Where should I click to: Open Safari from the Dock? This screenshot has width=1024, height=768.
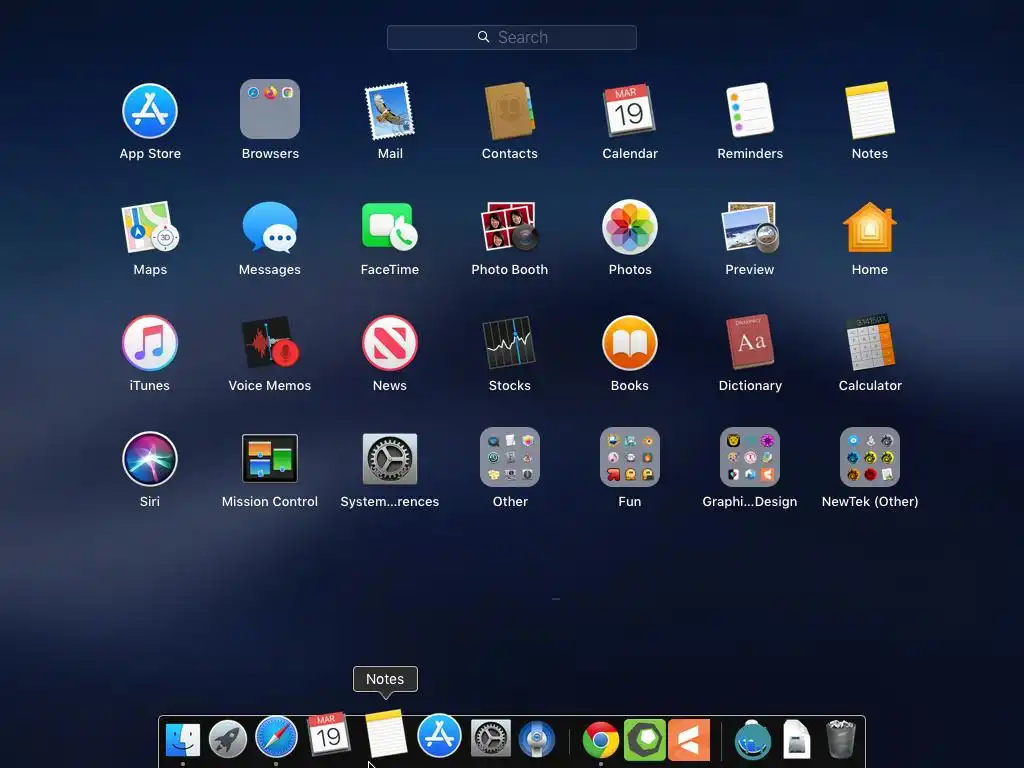click(276, 737)
